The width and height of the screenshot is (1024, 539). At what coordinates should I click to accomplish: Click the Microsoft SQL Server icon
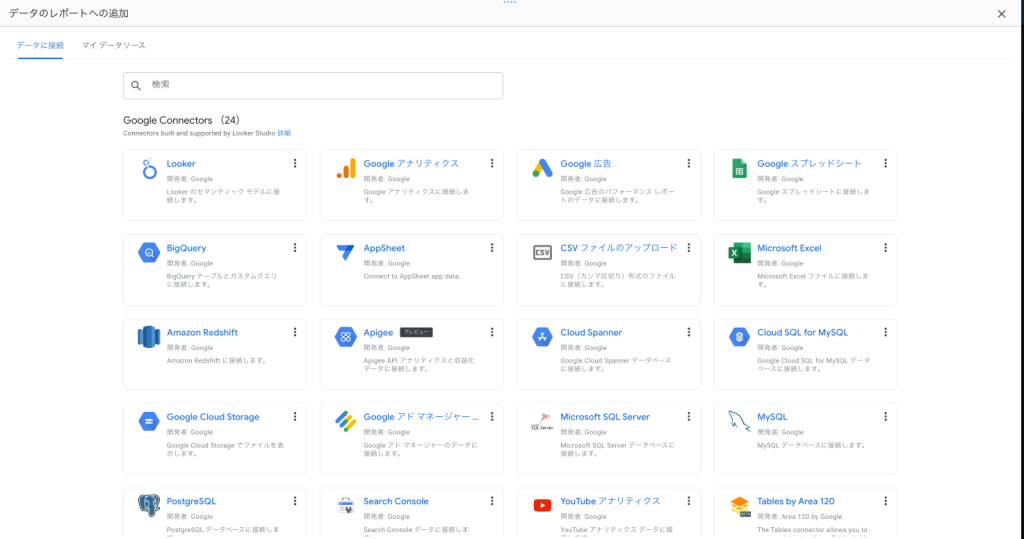(x=542, y=421)
